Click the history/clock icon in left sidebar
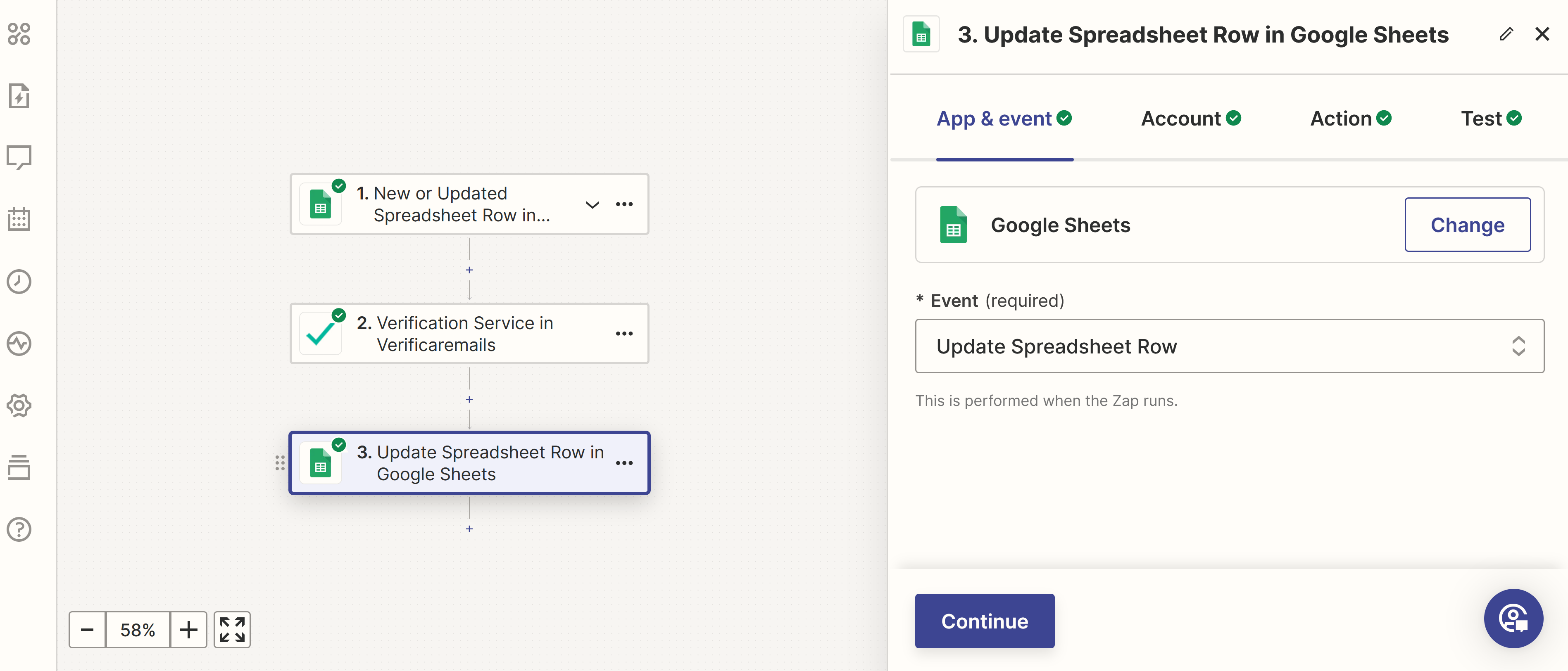1568x671 pixels. (19, 279)
